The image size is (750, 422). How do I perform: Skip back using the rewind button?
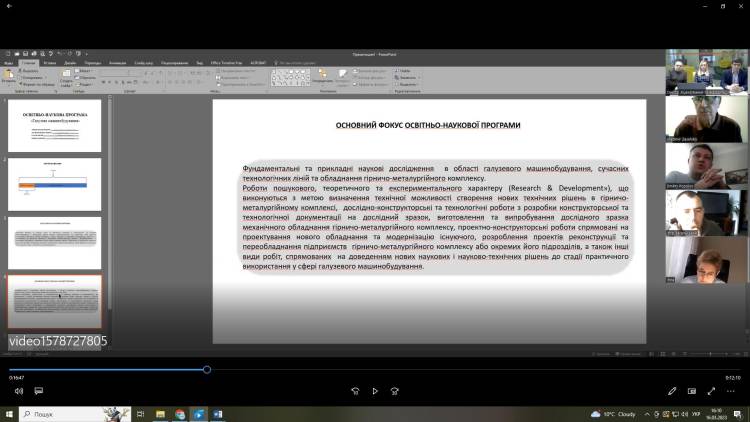pos(354,391)
